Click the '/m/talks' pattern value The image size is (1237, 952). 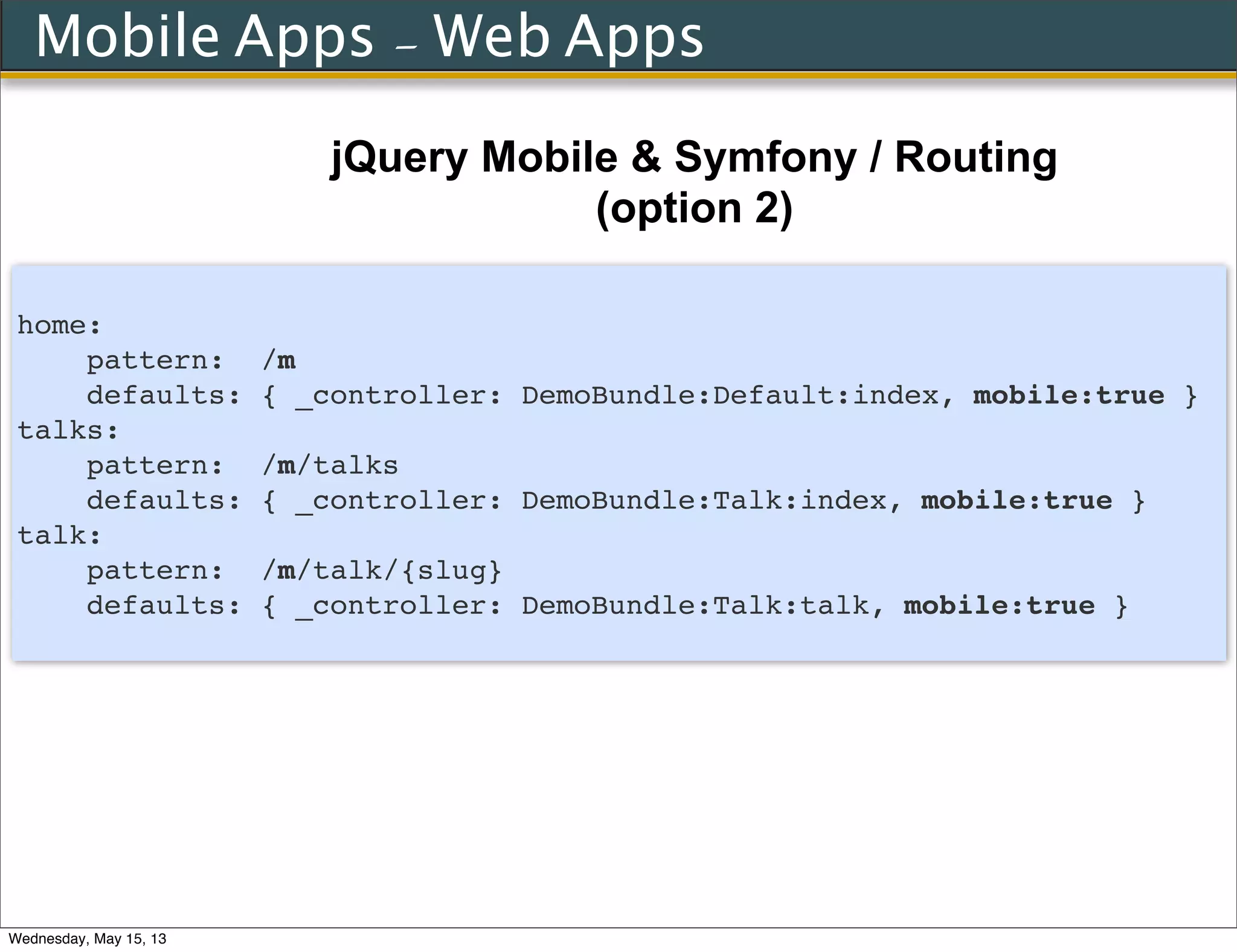pos(330,466)
